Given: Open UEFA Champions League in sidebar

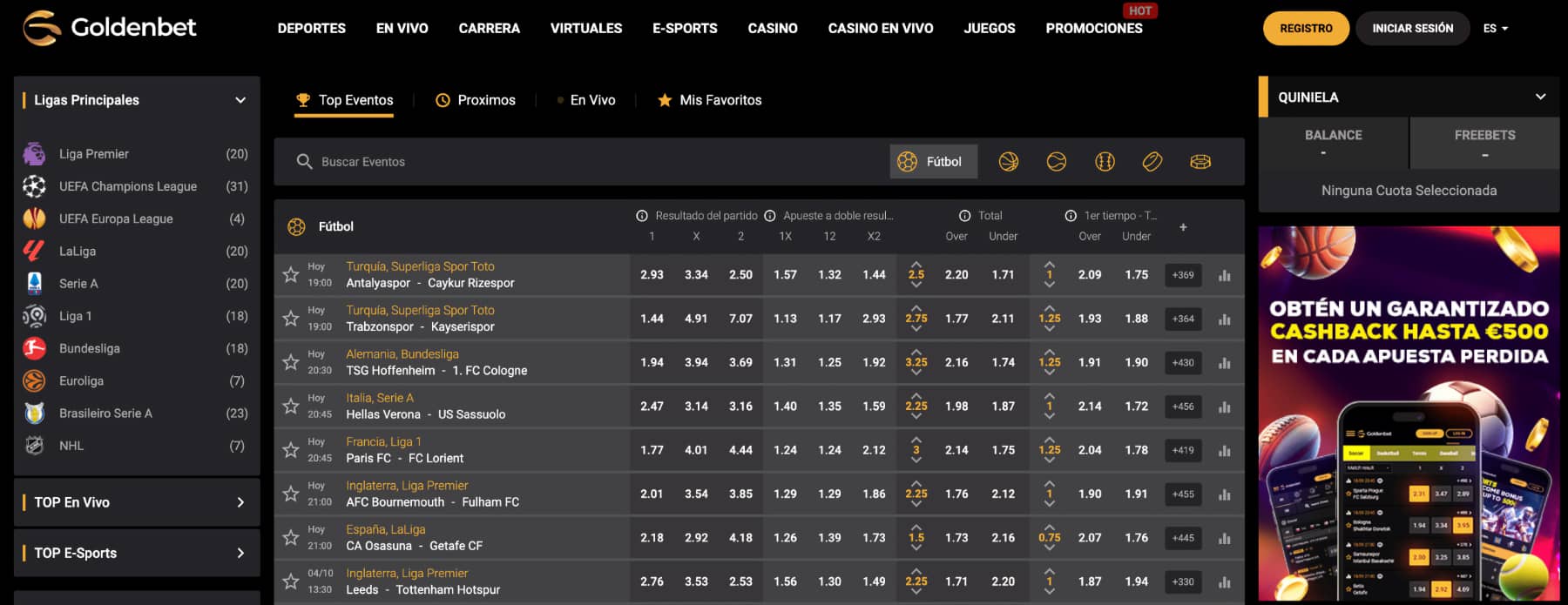Looking at the screenshot, I should tap(127, 186).
